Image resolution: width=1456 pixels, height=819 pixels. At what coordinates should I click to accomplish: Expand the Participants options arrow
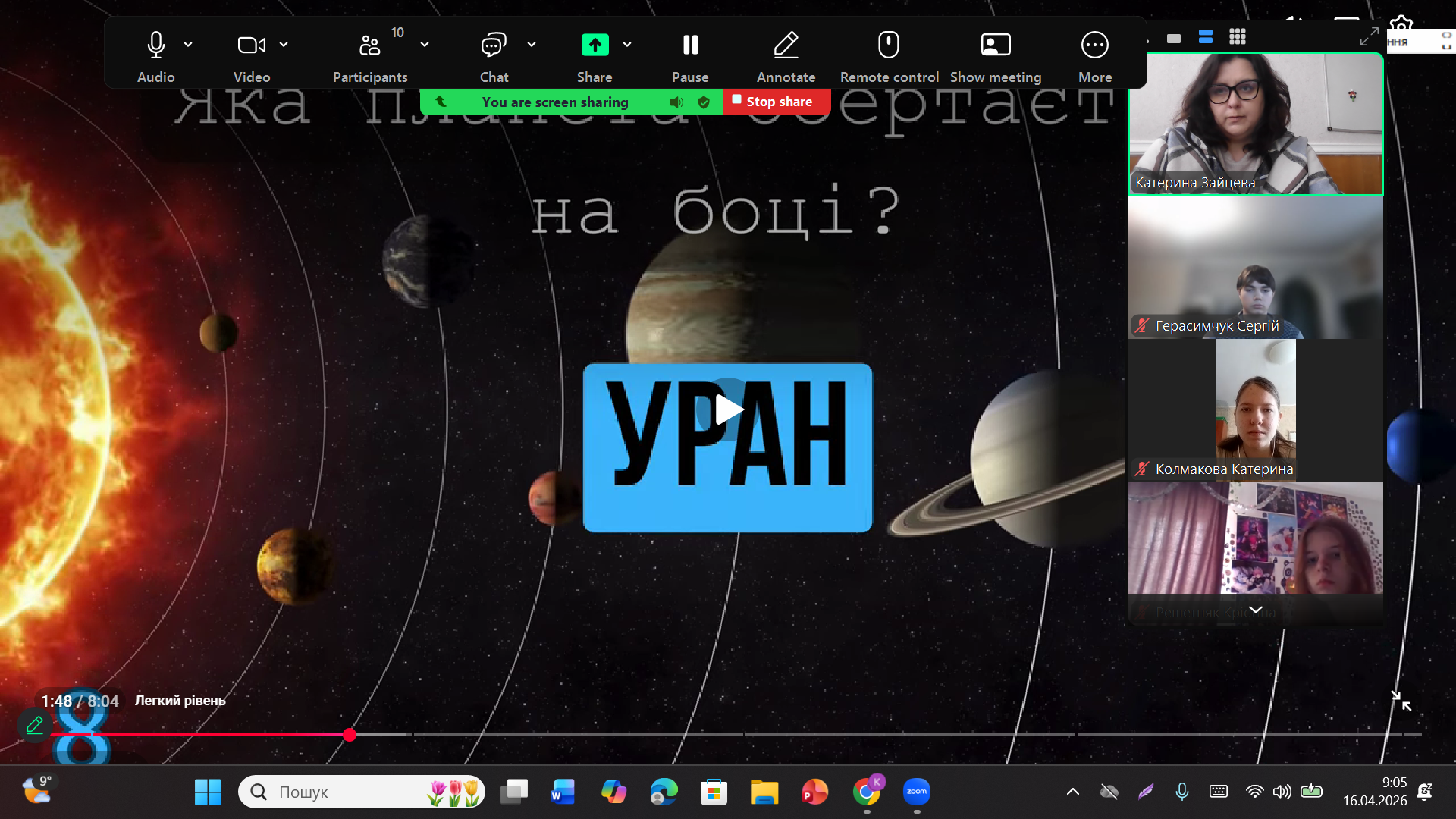tap(425, 45)
